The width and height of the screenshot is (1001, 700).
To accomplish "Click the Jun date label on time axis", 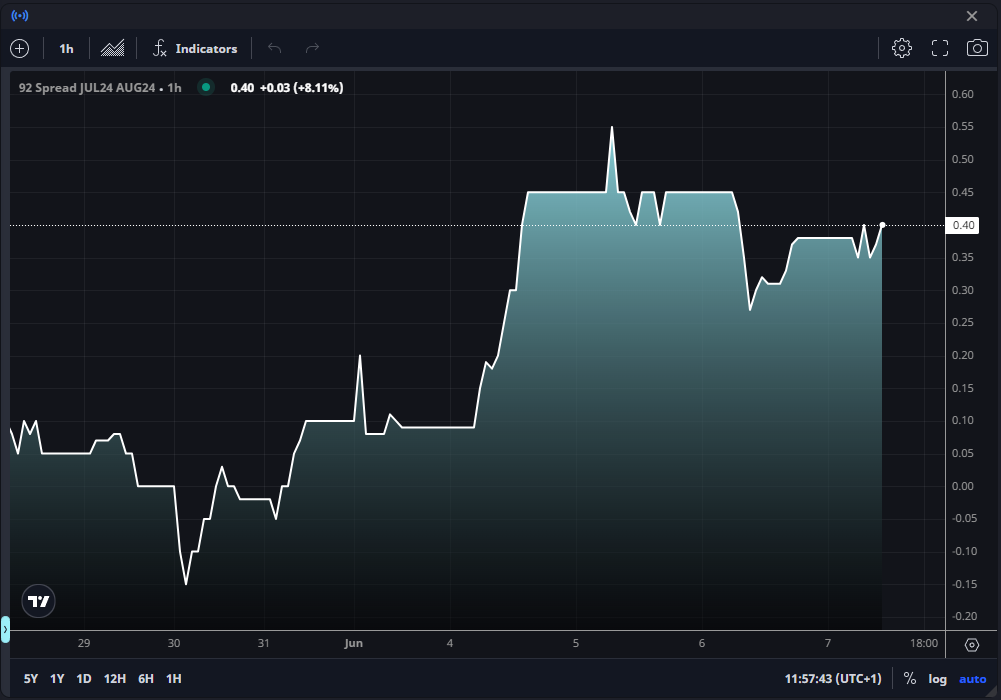I will click(353, 643).
